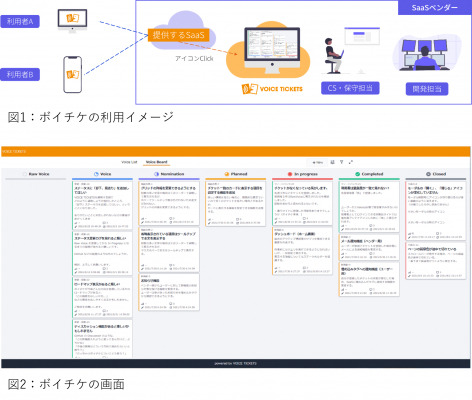This screenshot has width=472, height=400.
Task: Click the In progress red status icon
Action: (x=290, y=174)
